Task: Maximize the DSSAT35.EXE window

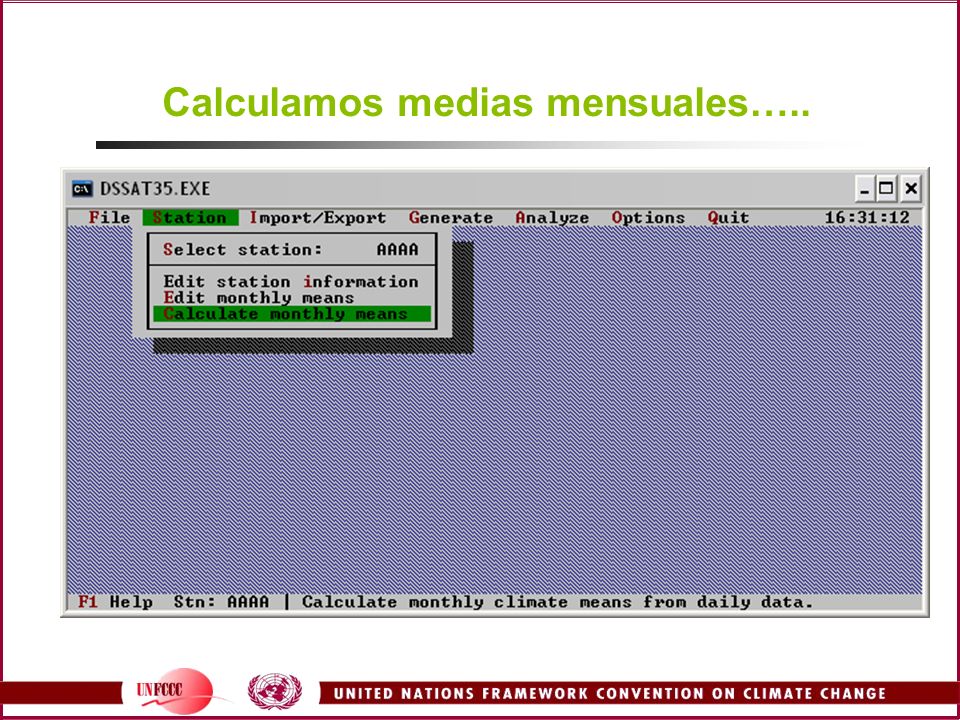Action: tap(885, 189)
